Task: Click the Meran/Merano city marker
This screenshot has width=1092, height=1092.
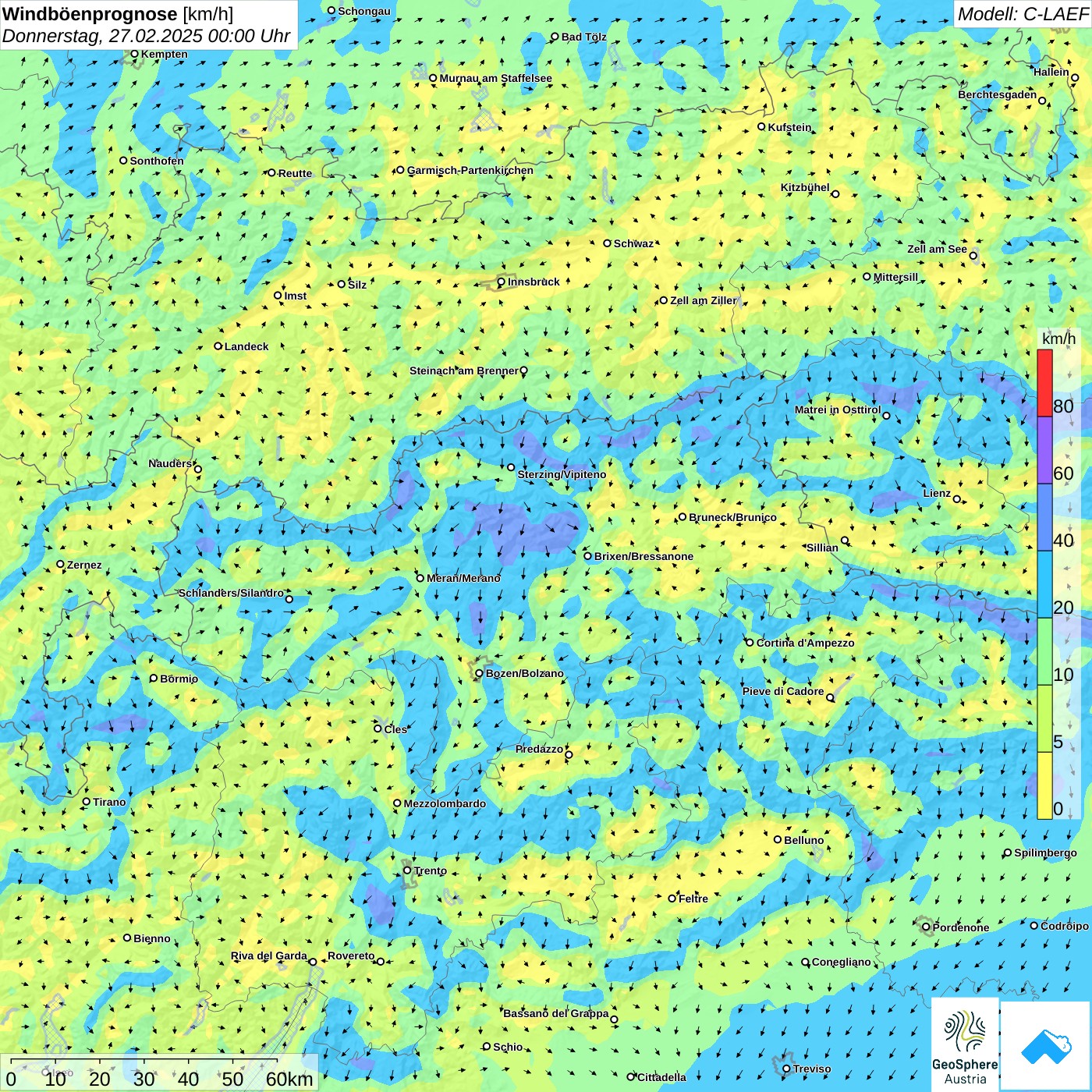Action: tap(420, 578)
